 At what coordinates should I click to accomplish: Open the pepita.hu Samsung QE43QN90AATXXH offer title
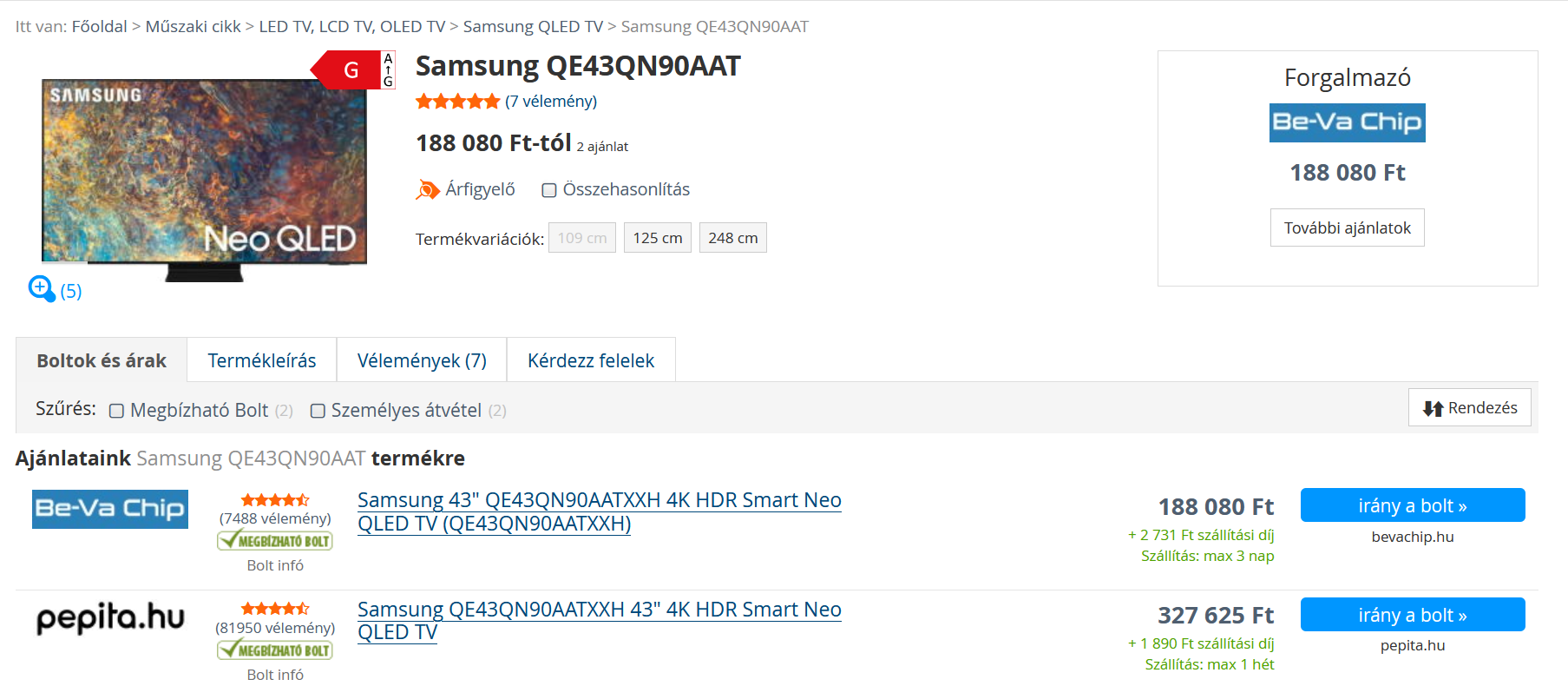click(600, 621)
